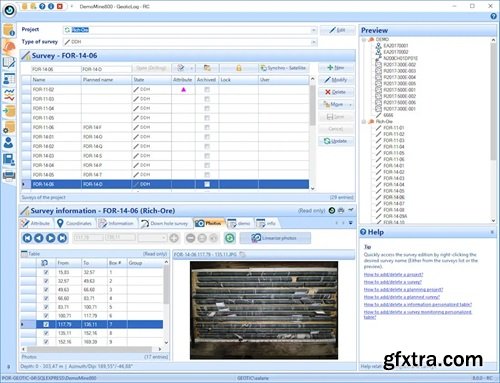Click the Linearize photos button

275,238
